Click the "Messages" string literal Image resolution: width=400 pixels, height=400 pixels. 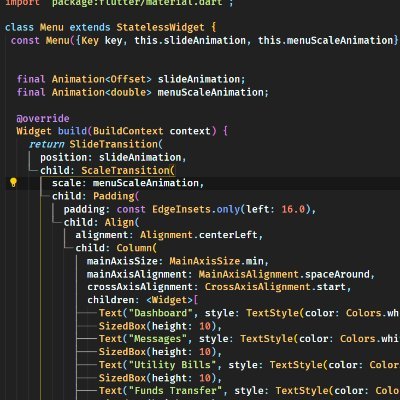pos(158,339)
